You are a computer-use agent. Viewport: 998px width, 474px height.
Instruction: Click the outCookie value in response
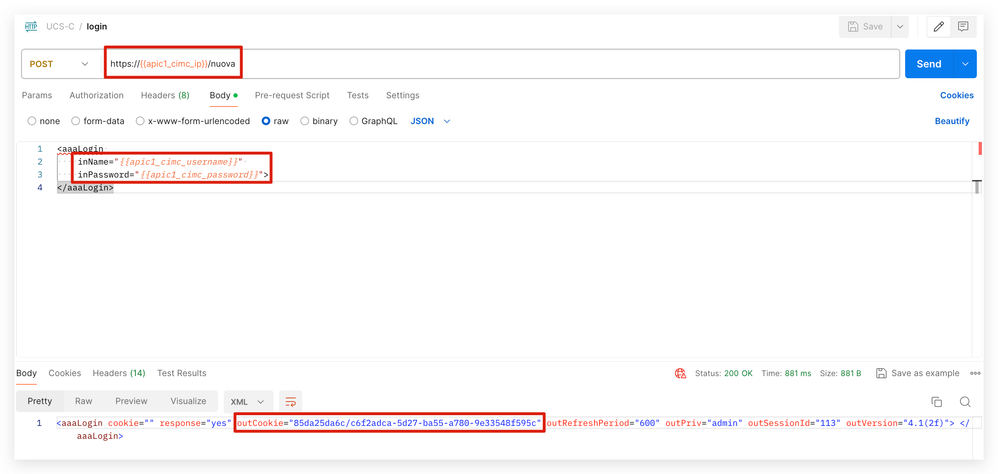point(416,423)
